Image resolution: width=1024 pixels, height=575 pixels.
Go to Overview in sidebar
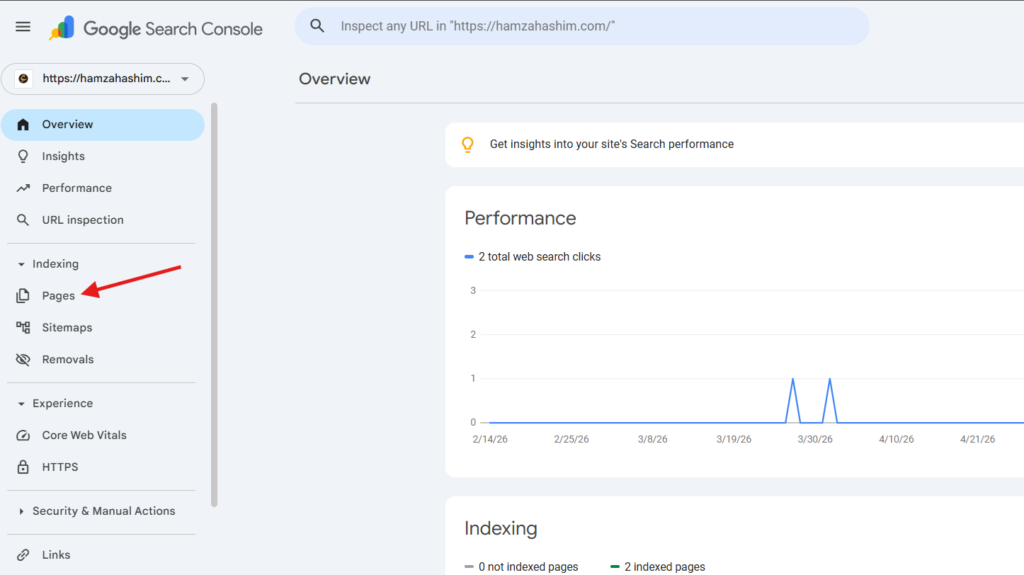(x=103, y=125)
